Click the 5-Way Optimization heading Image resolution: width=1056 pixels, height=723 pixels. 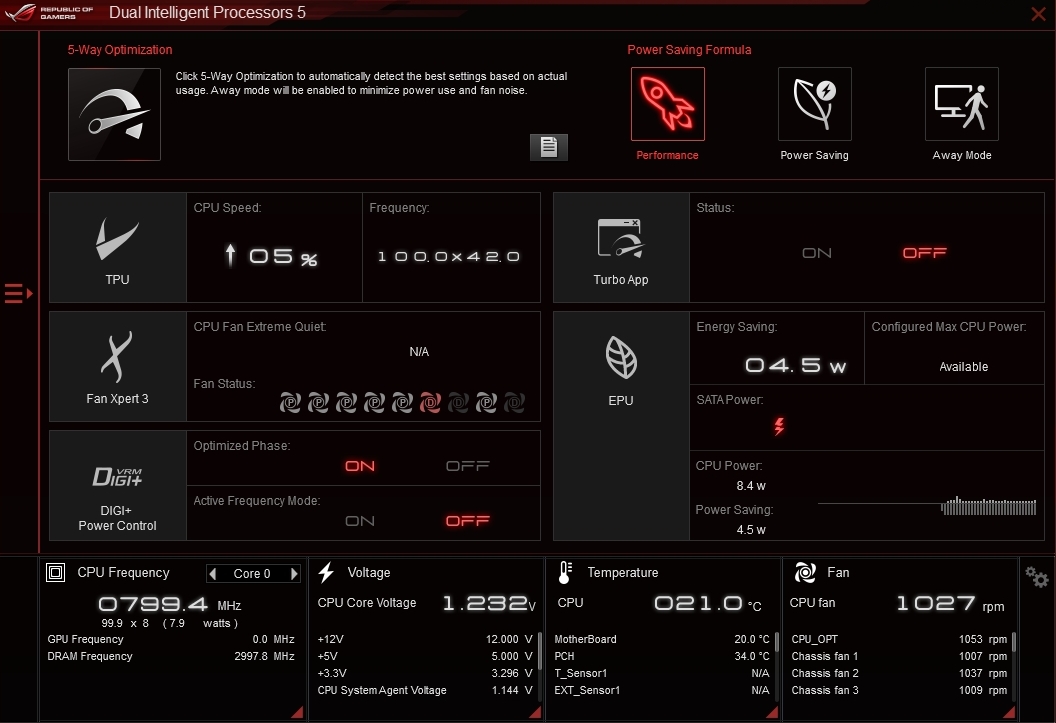tap(120, 50)
